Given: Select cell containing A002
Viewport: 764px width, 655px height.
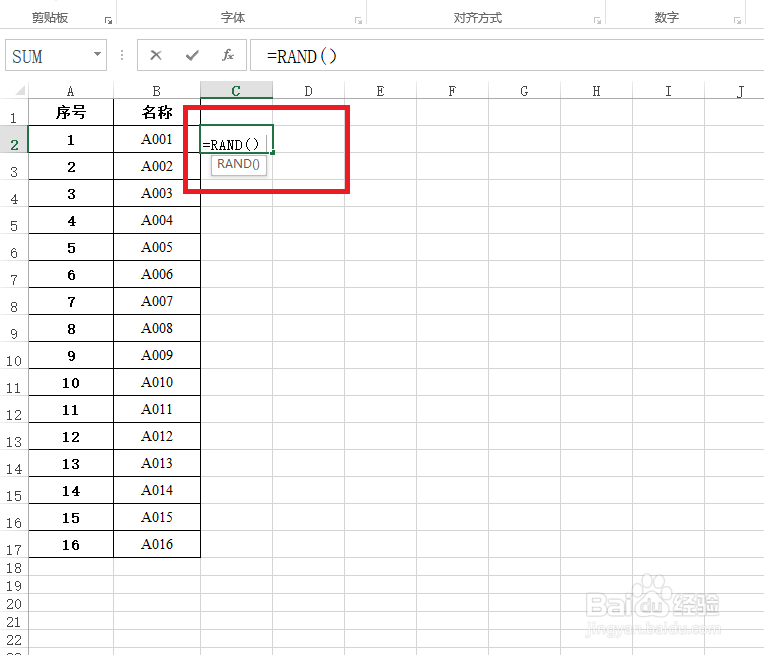Looking at the screenshot, I should [157, 167].
